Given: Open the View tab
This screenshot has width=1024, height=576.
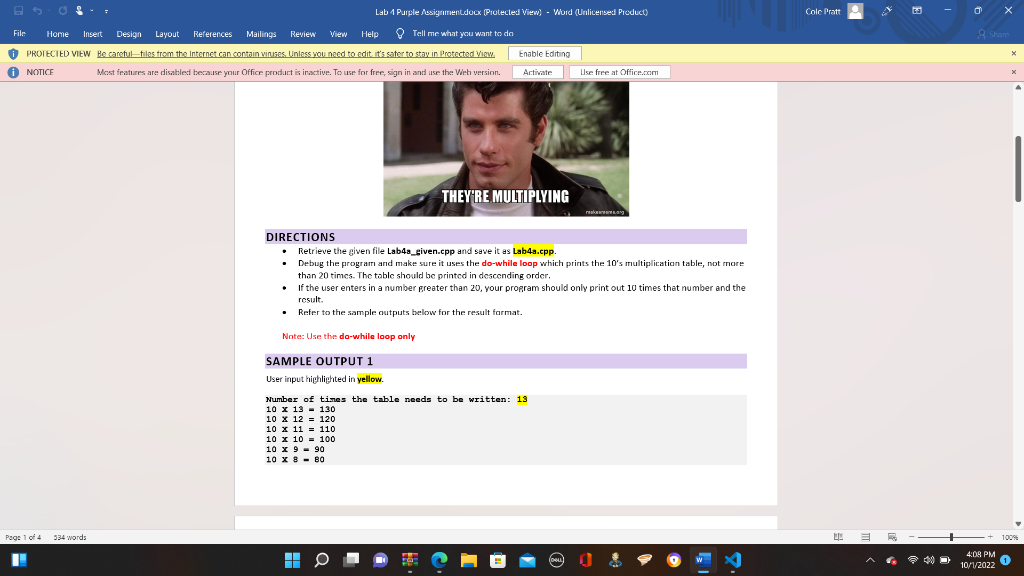Looking at the screenshot, I should 338,33.
